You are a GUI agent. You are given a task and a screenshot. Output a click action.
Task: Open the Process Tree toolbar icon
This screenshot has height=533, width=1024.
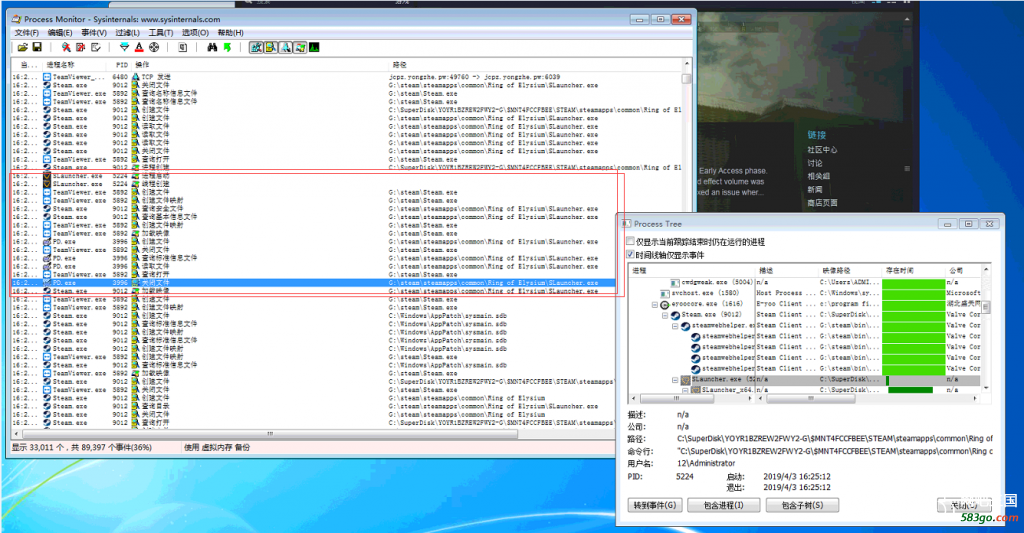[x=183, y=48]
